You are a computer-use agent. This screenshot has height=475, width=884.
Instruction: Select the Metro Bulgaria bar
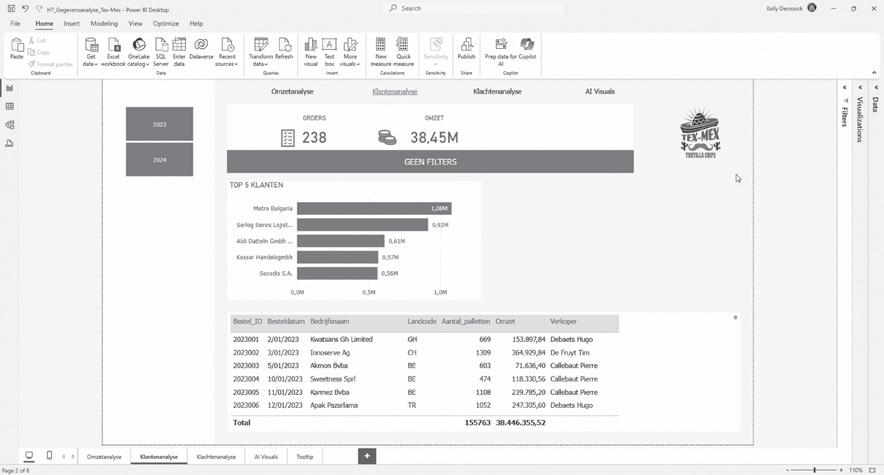pyautogui.click(x=374, y=208)
